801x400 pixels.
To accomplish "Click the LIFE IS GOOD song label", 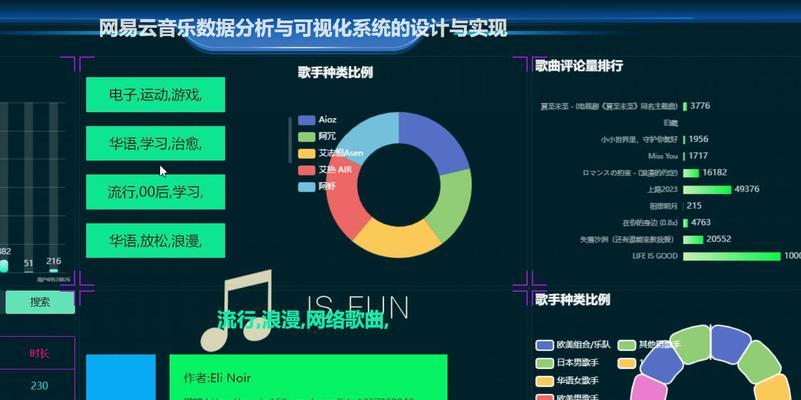I will tap(655, 256).
